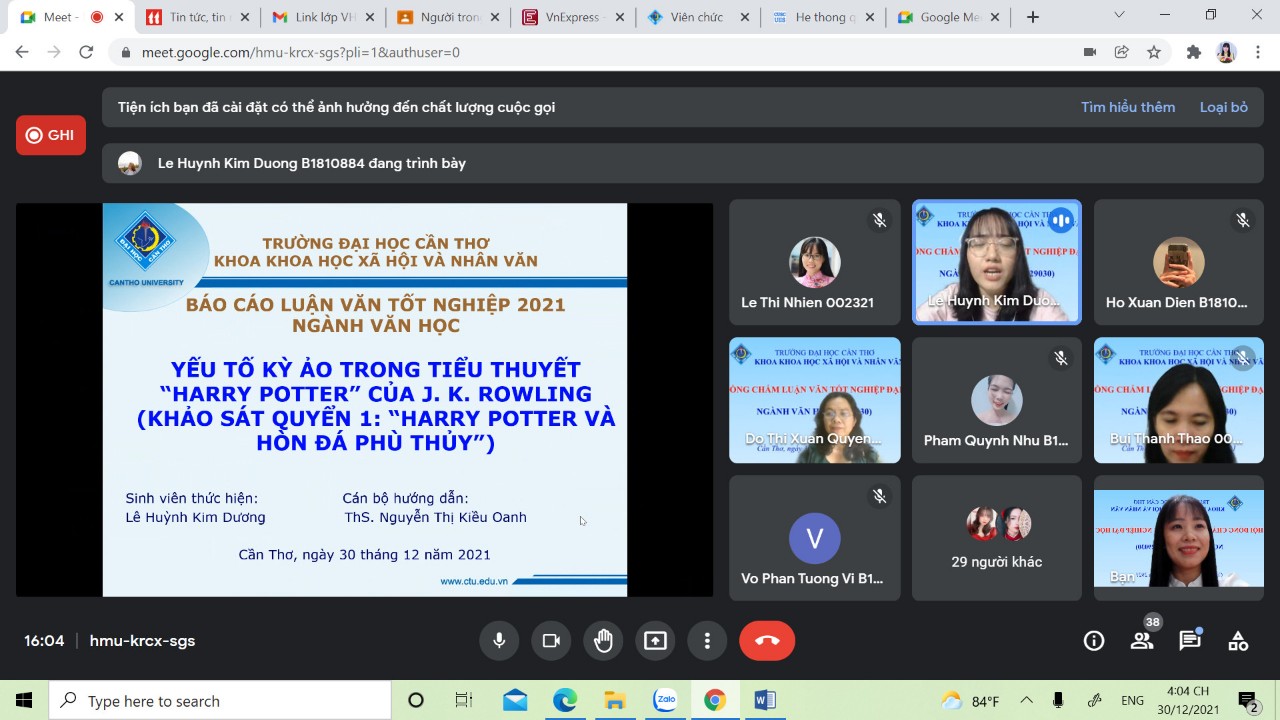Click the 'Tìm hiểu thêm' link
This screenshot has height=720, width=1280.
pos(1127,107)
